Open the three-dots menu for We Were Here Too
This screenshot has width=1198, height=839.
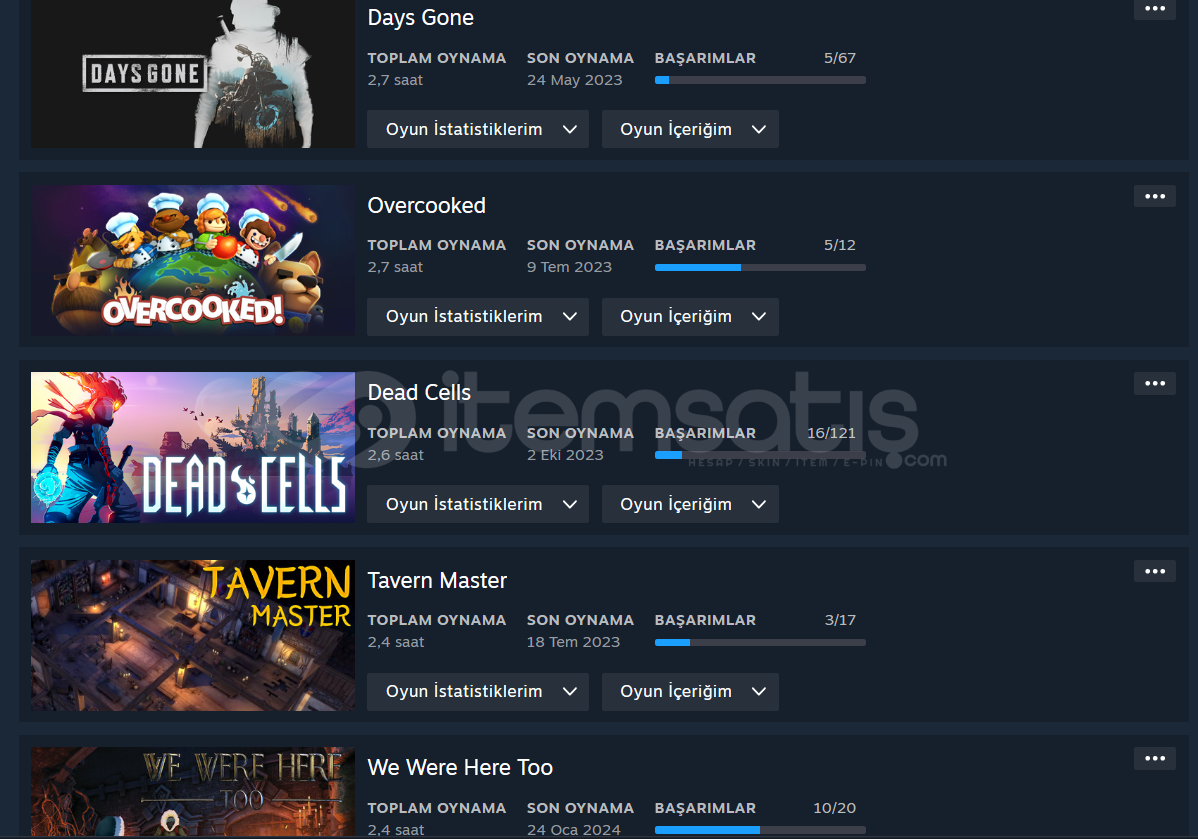[x=1154, y=759]
